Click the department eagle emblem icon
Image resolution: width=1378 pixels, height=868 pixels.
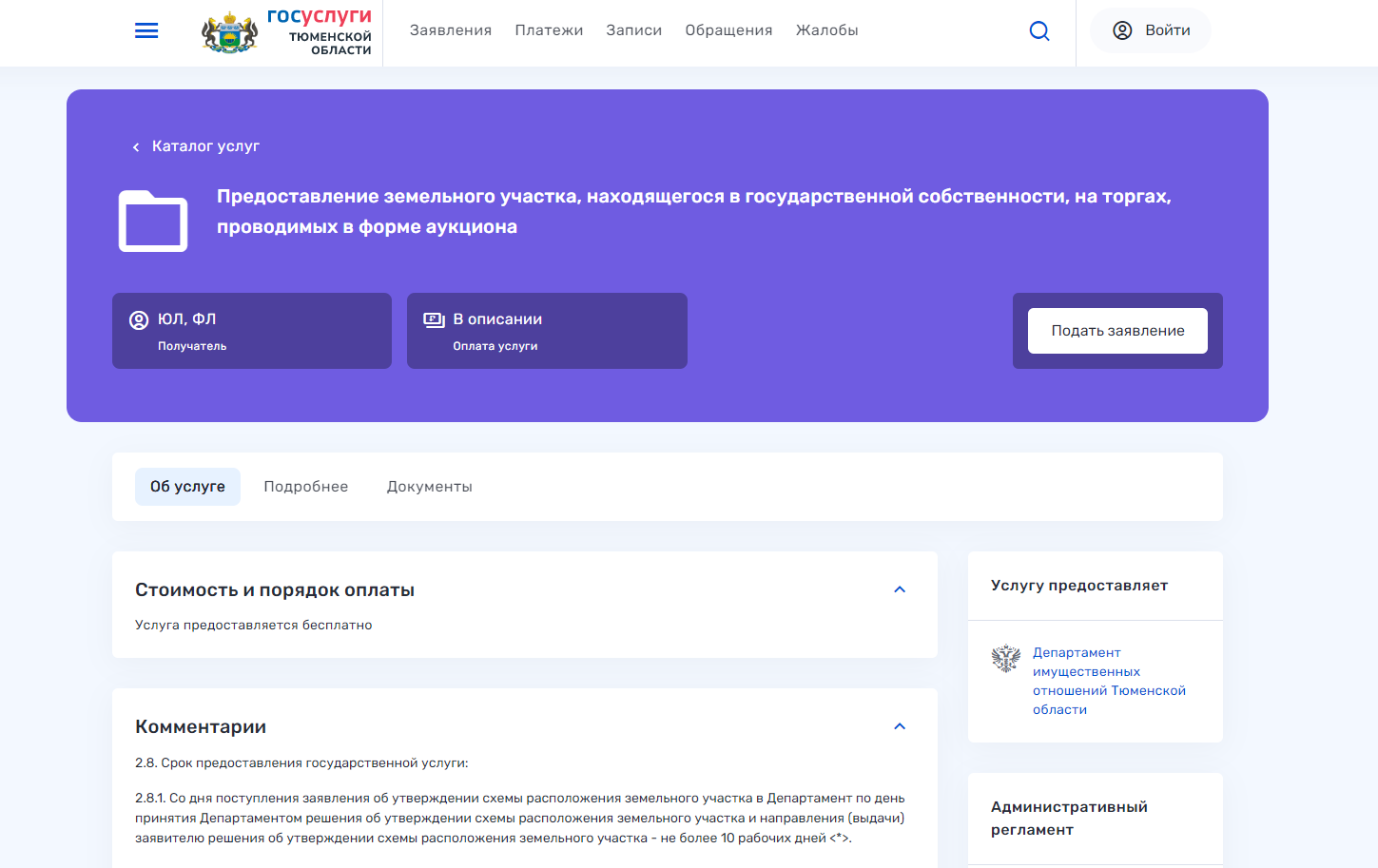coord(1006,658)
